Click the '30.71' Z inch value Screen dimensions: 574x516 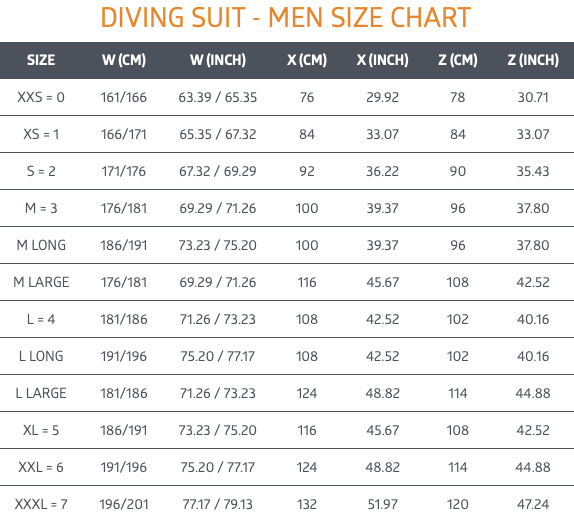[533, 97]
